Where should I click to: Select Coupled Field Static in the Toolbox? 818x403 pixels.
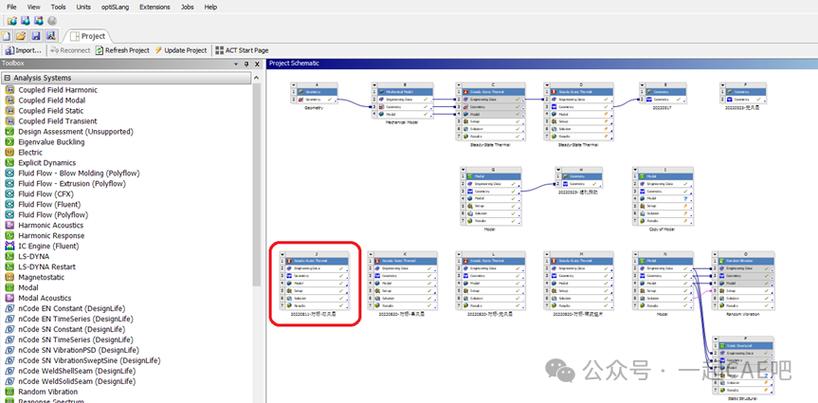(51, 111)
